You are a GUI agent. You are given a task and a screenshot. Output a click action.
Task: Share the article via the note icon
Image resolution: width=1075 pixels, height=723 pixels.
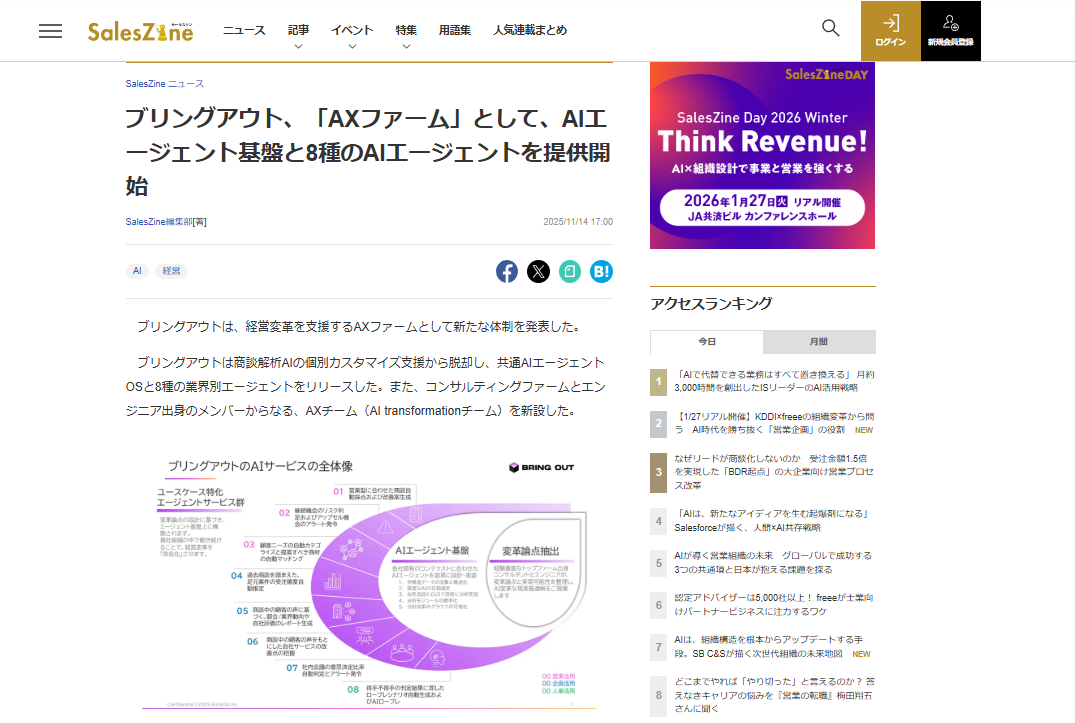pyautogui.click(x=570, y=271)
